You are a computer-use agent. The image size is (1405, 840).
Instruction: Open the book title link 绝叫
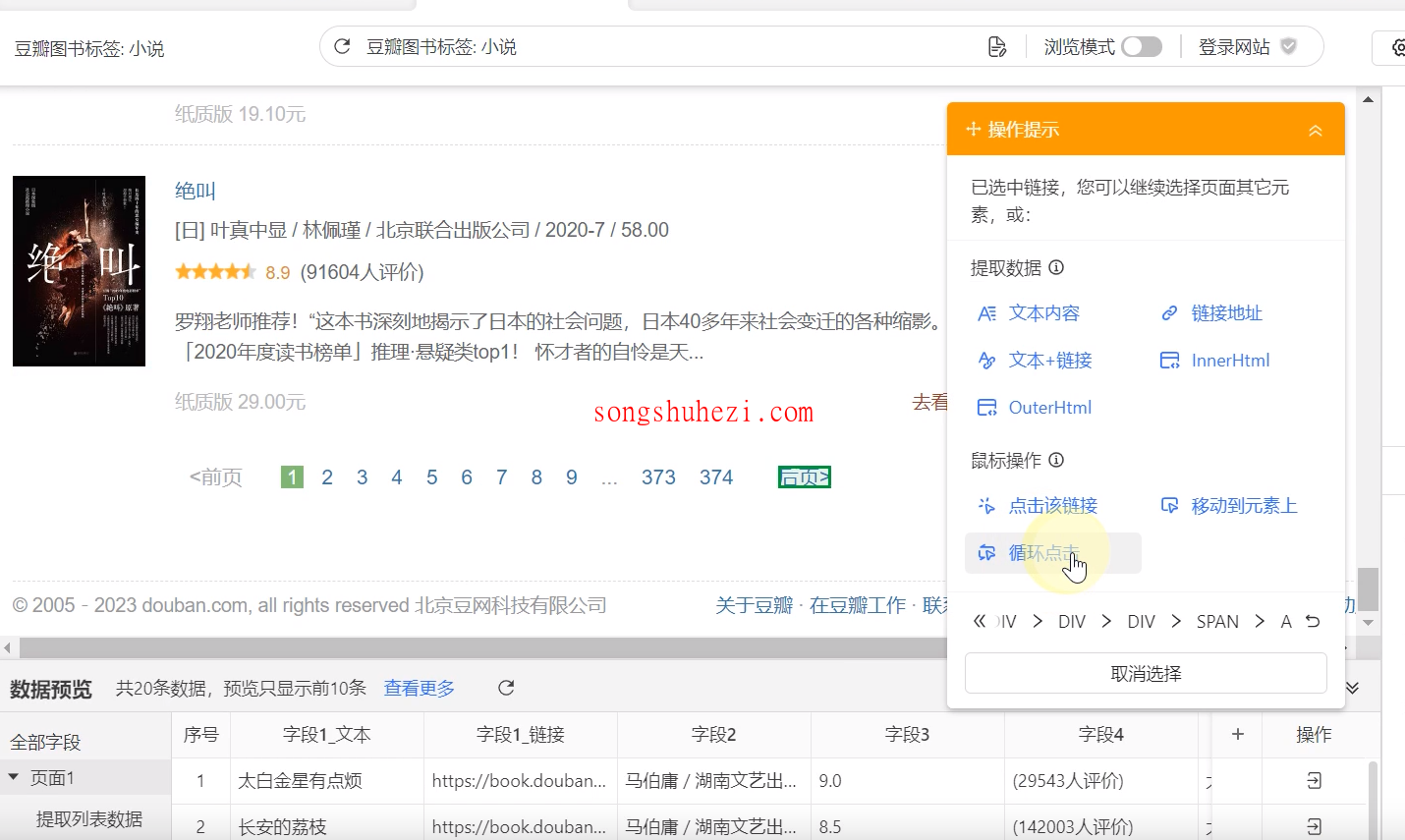pos(195,191)
